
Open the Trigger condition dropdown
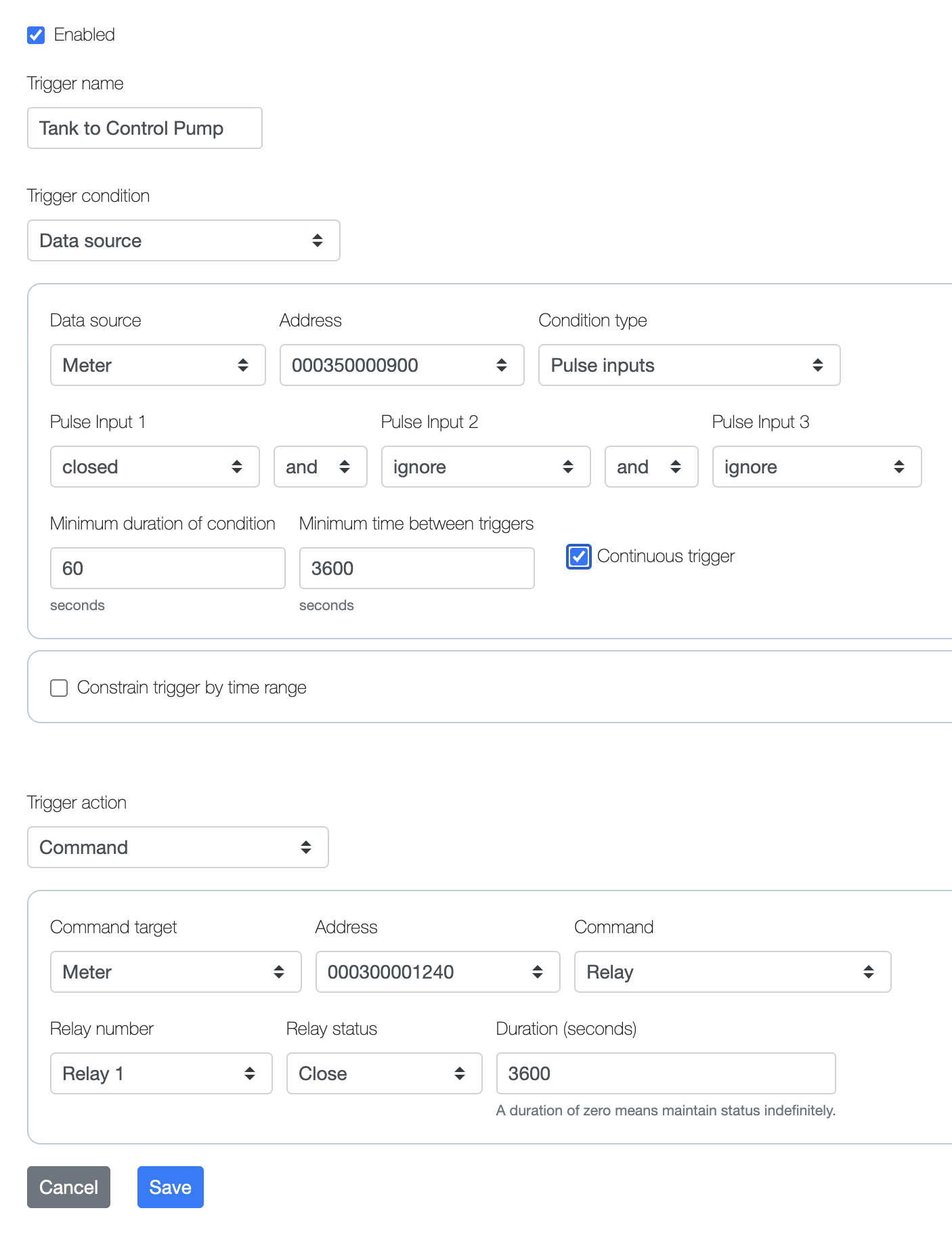pos(183,240)
